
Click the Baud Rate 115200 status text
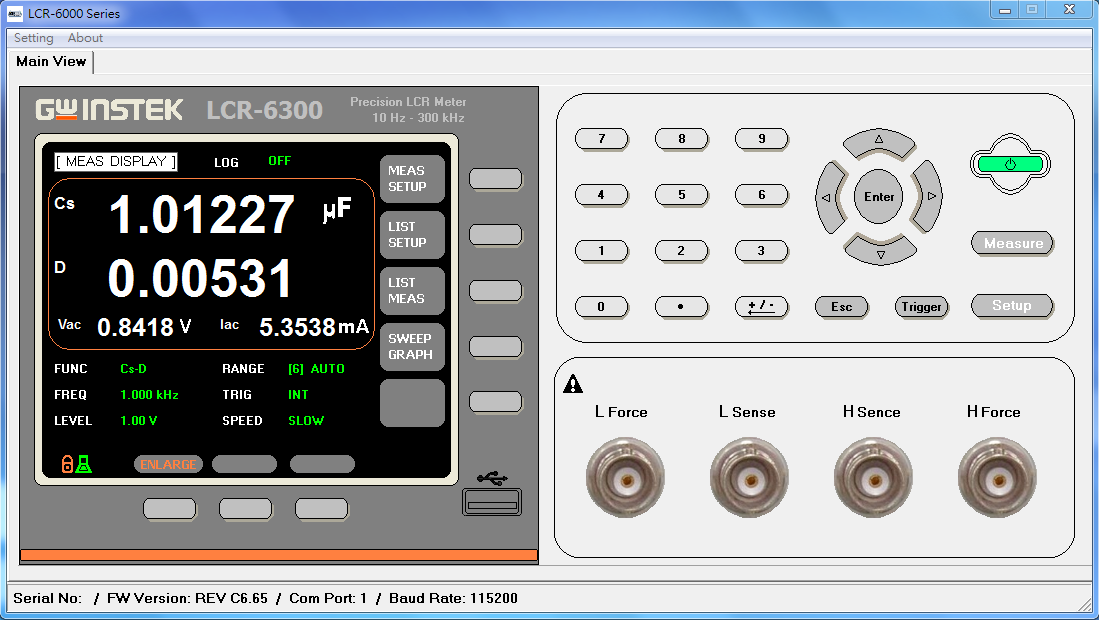coord(453,599)
